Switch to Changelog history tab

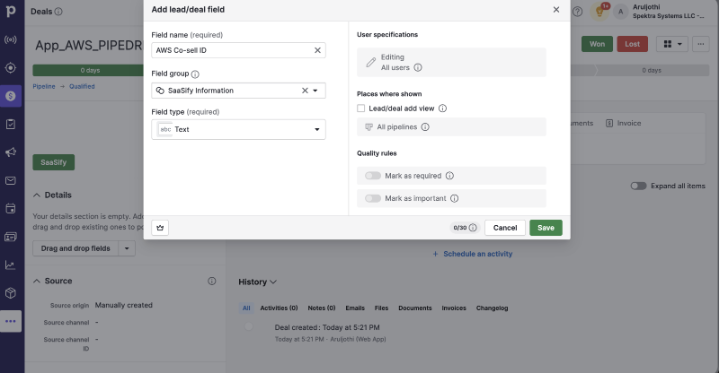coord(492,308)
